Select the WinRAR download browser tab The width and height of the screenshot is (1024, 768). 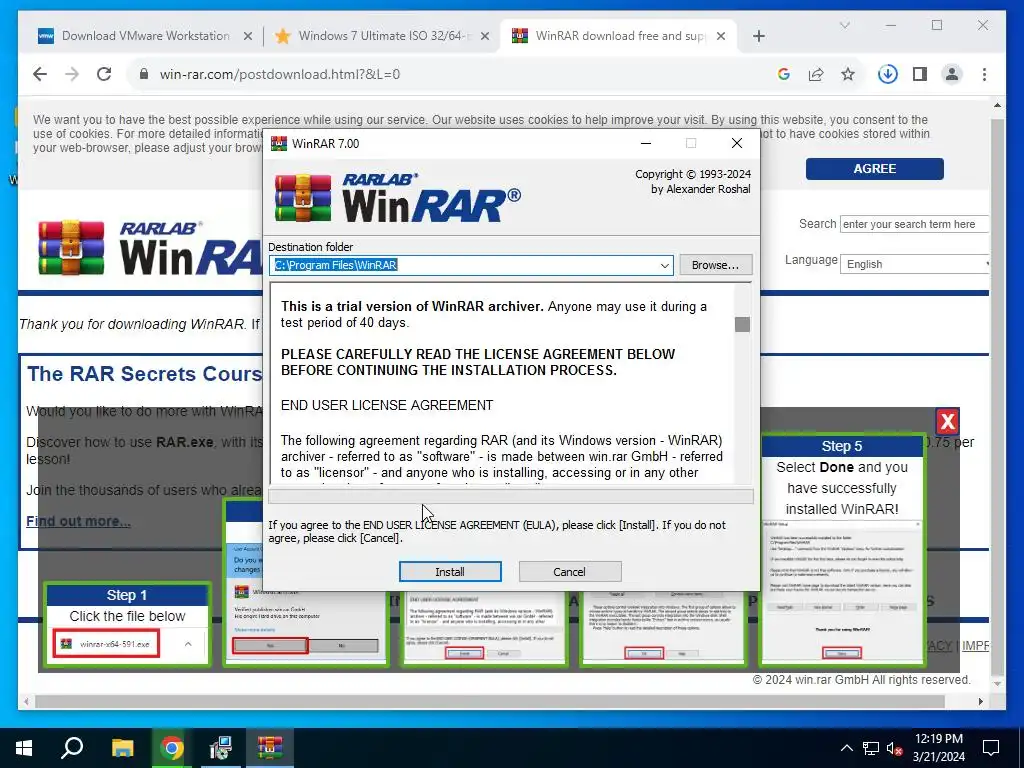point(618,36)
